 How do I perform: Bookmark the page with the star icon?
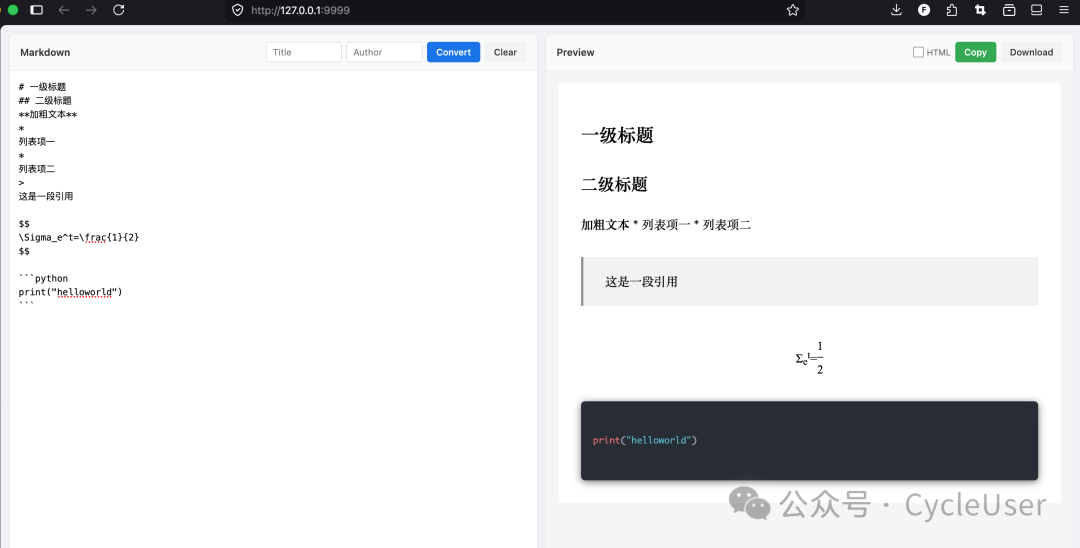[793, 10]
